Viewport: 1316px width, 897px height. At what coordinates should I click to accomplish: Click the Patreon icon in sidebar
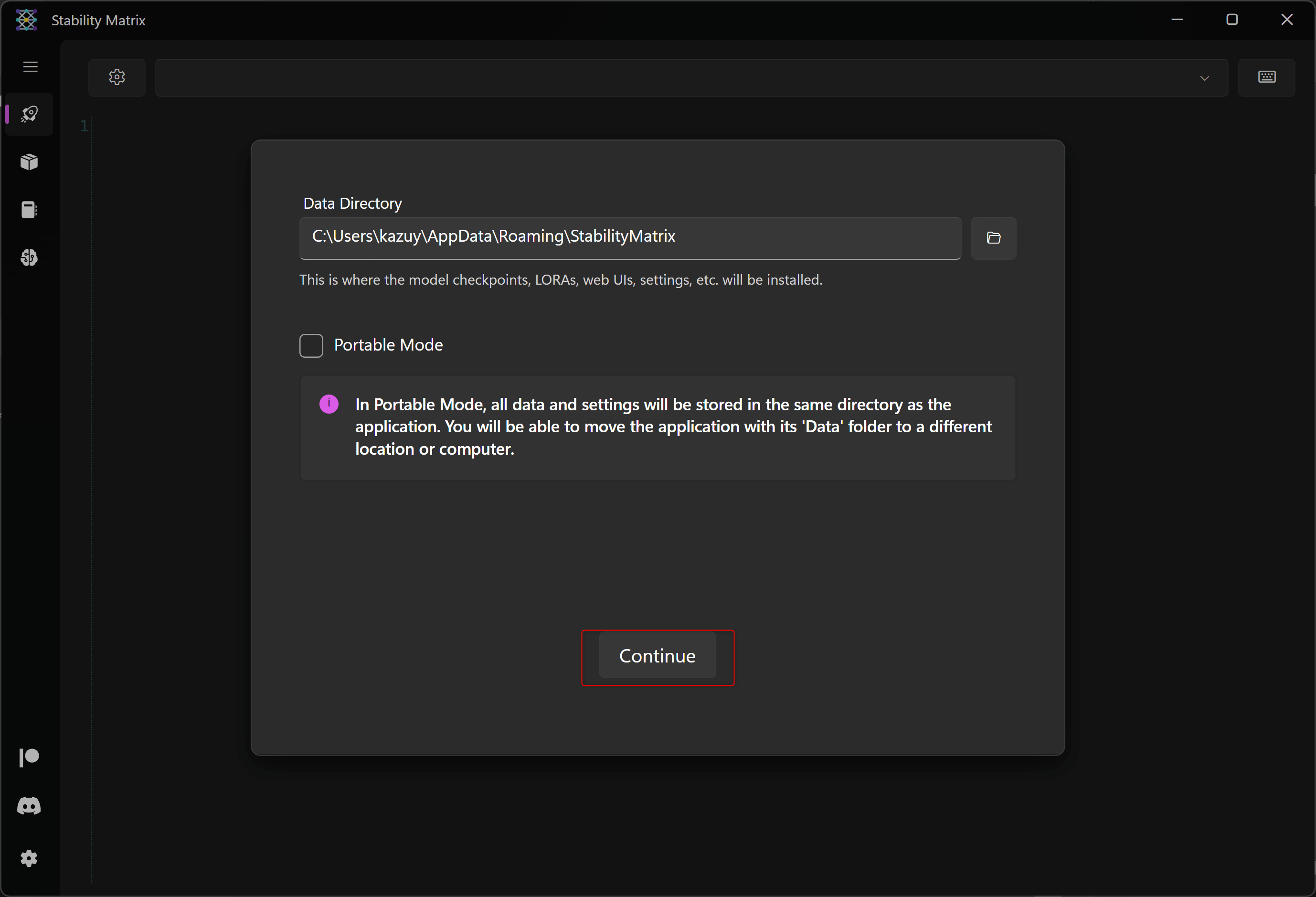[30, 757]
